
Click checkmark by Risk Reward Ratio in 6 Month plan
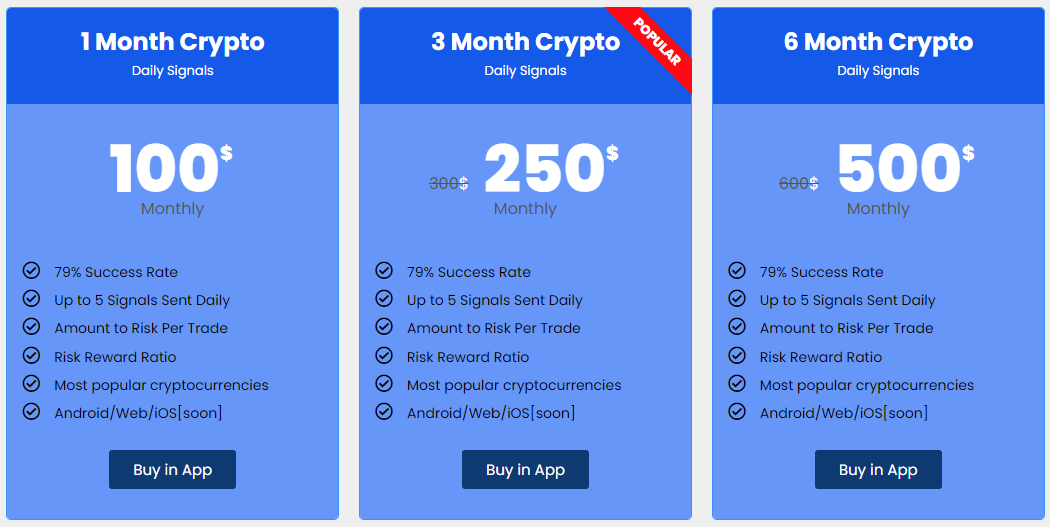pyautogui.click(x=737, y=355)
